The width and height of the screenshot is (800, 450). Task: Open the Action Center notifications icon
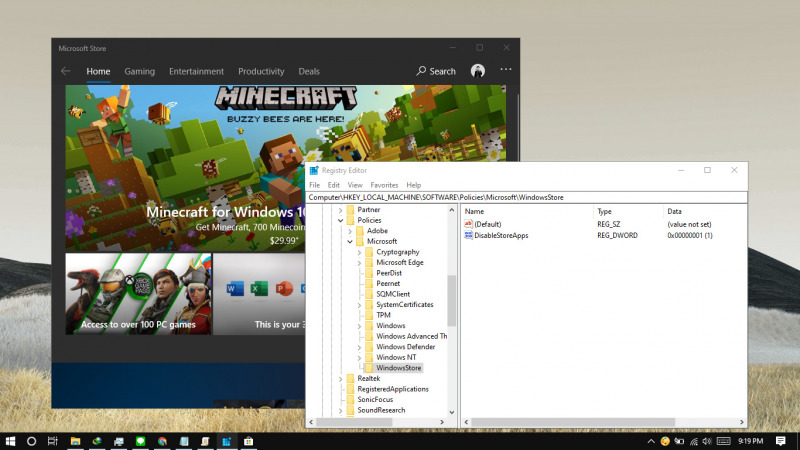tap(781, 441)
